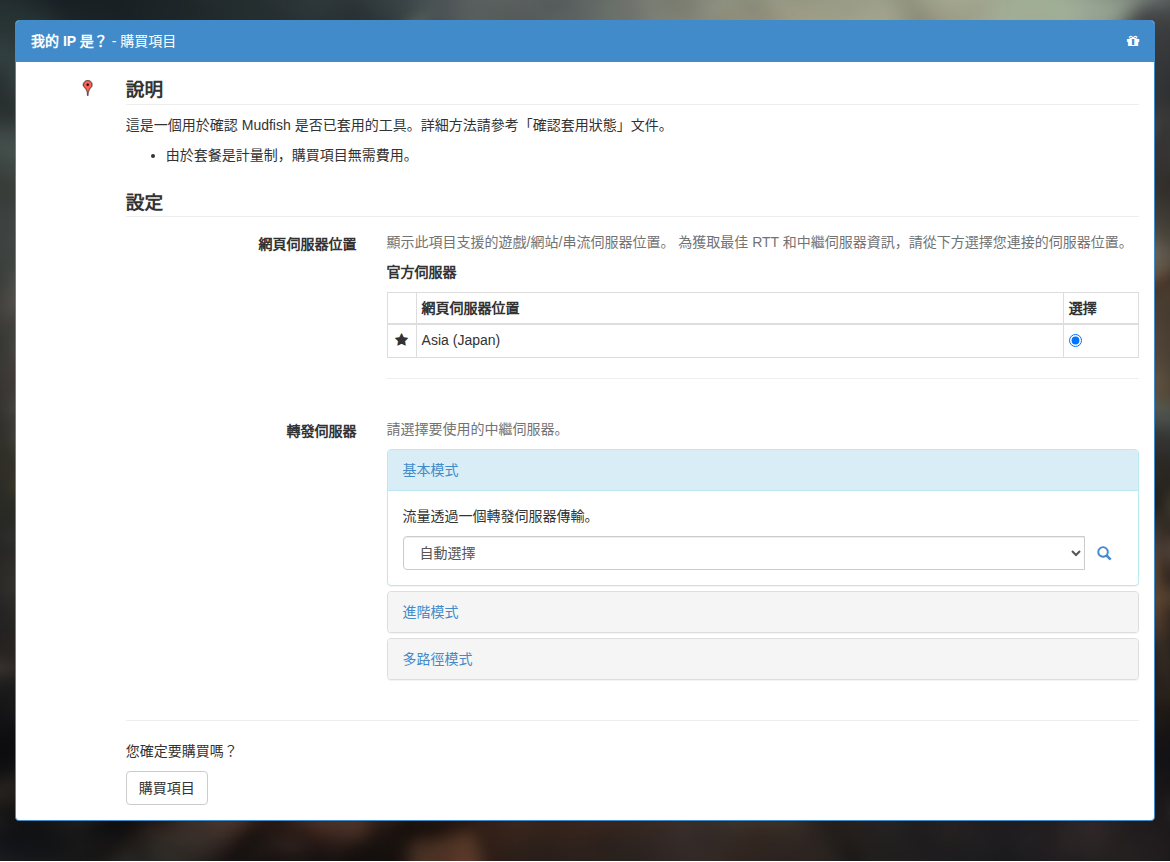Click the red map pin icon
This screenshot has width=1170, height=862.
(87, 88)
